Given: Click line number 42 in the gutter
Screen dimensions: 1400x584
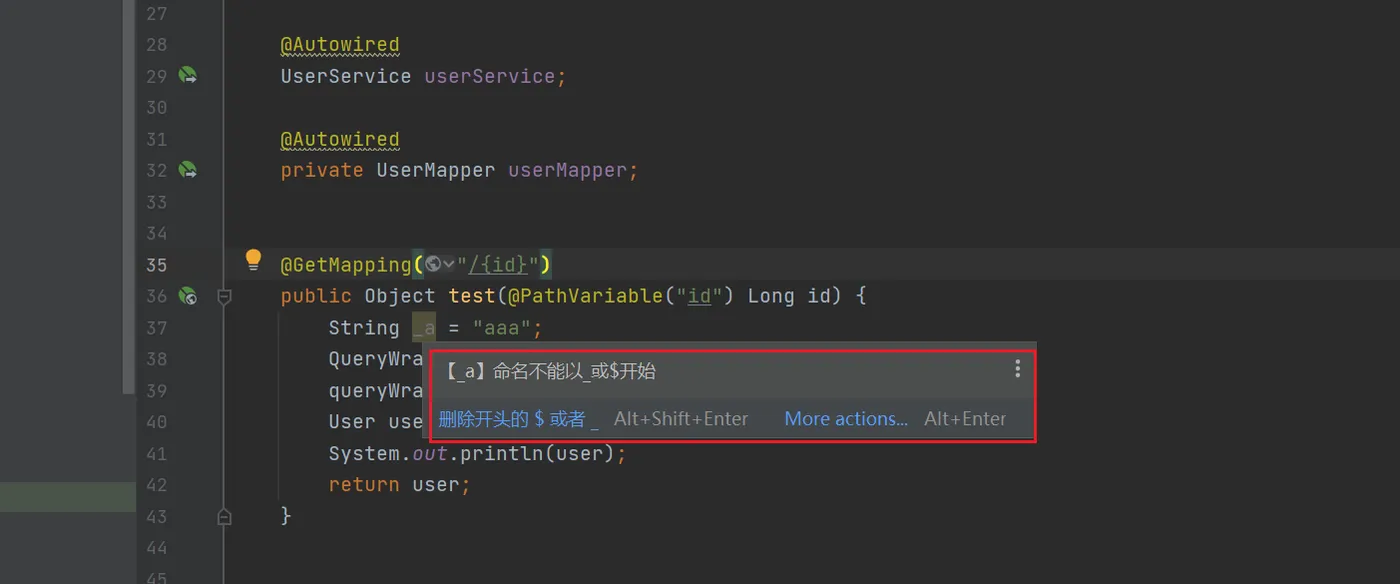Looking at the screenshot, I should 156,485.
